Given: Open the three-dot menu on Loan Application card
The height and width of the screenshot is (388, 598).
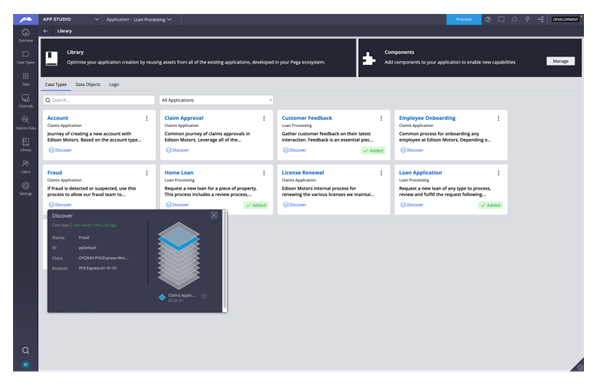Looking at the screenshot, I should click(x=498, y=173).
